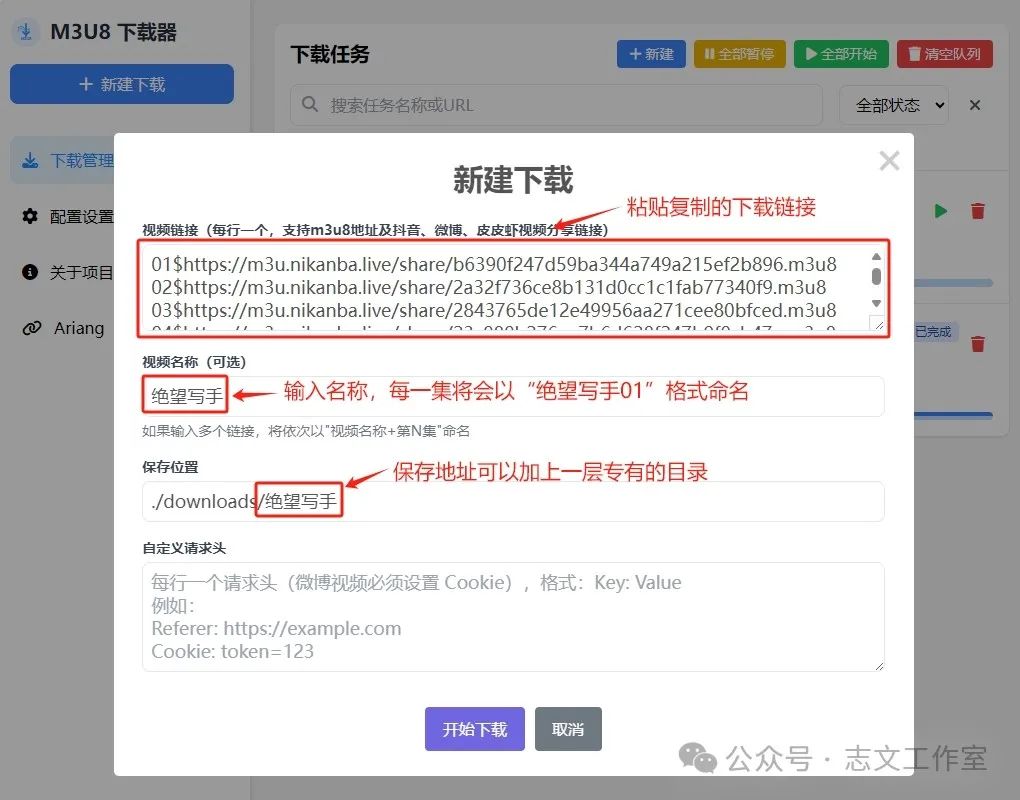Click the resize grip of the links textarea

coord(878,325)
